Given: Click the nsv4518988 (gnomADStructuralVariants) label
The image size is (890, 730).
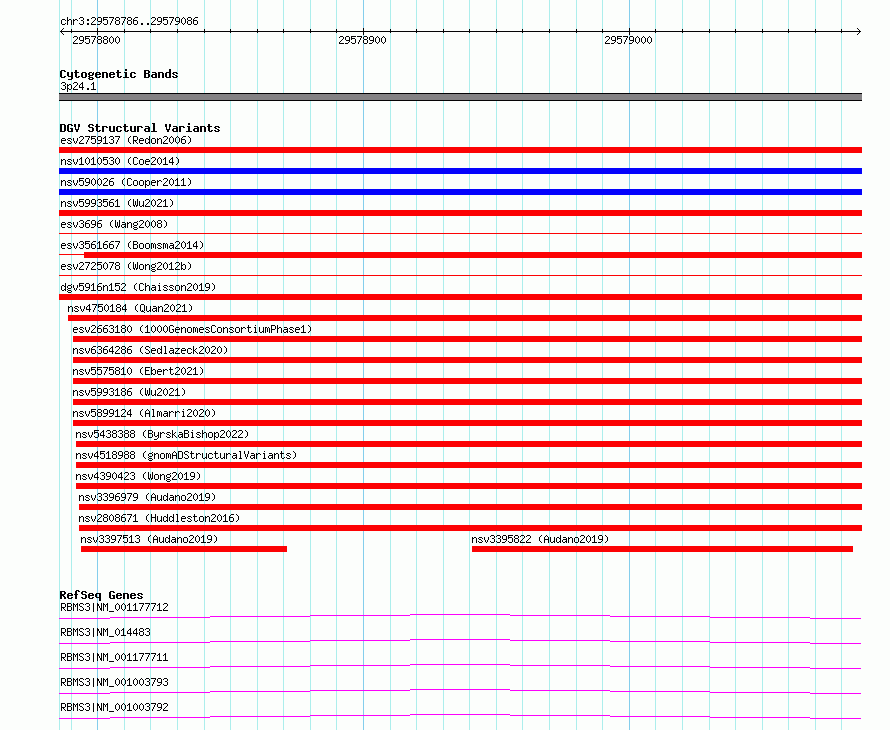Looking at the screenshot, I should pos(186,455).
